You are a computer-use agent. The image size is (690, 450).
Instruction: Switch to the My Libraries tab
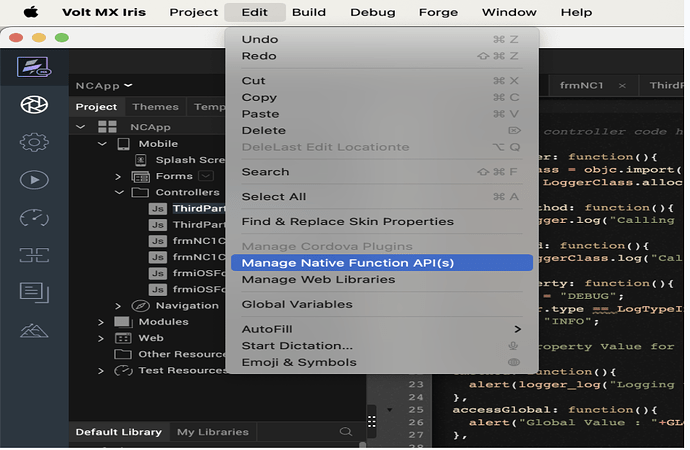pyautogui.click(x=213, y=432)
